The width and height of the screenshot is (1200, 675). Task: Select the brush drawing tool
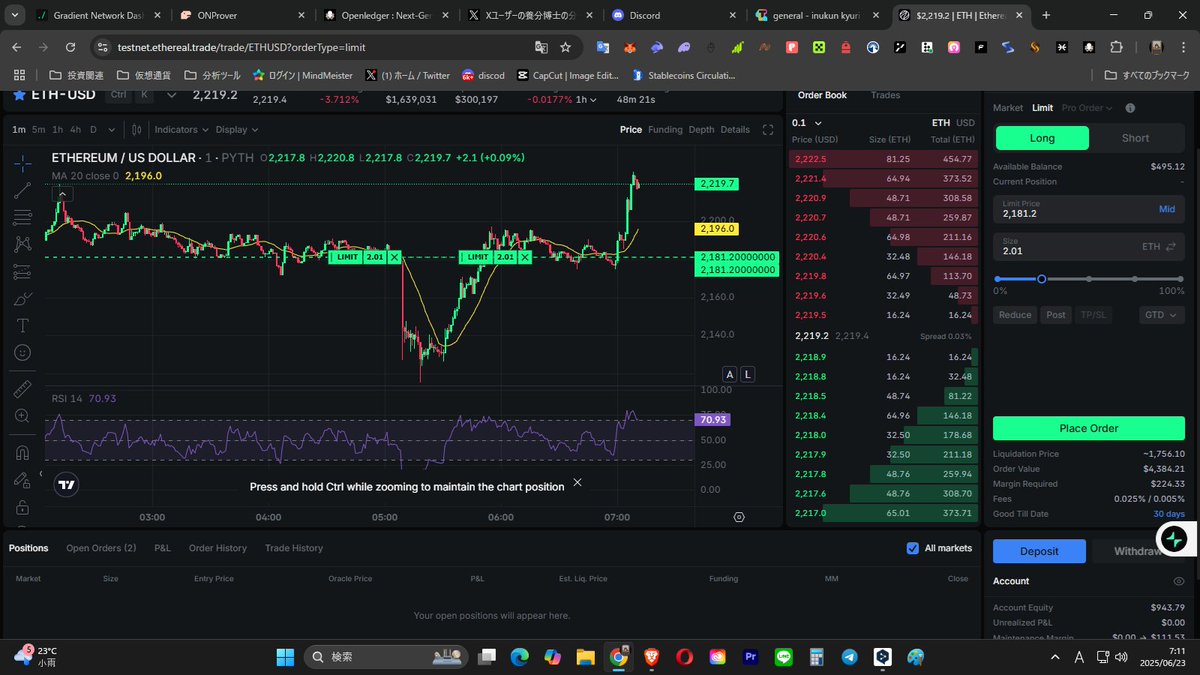pyautogui.click(x=22, y=298)
